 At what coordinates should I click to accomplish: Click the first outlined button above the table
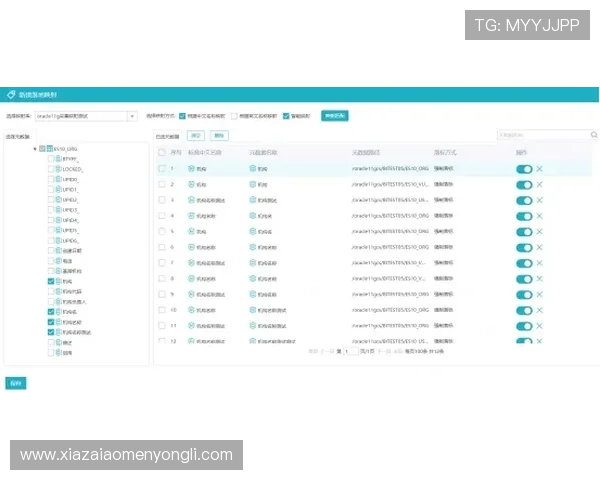(197, 135)
